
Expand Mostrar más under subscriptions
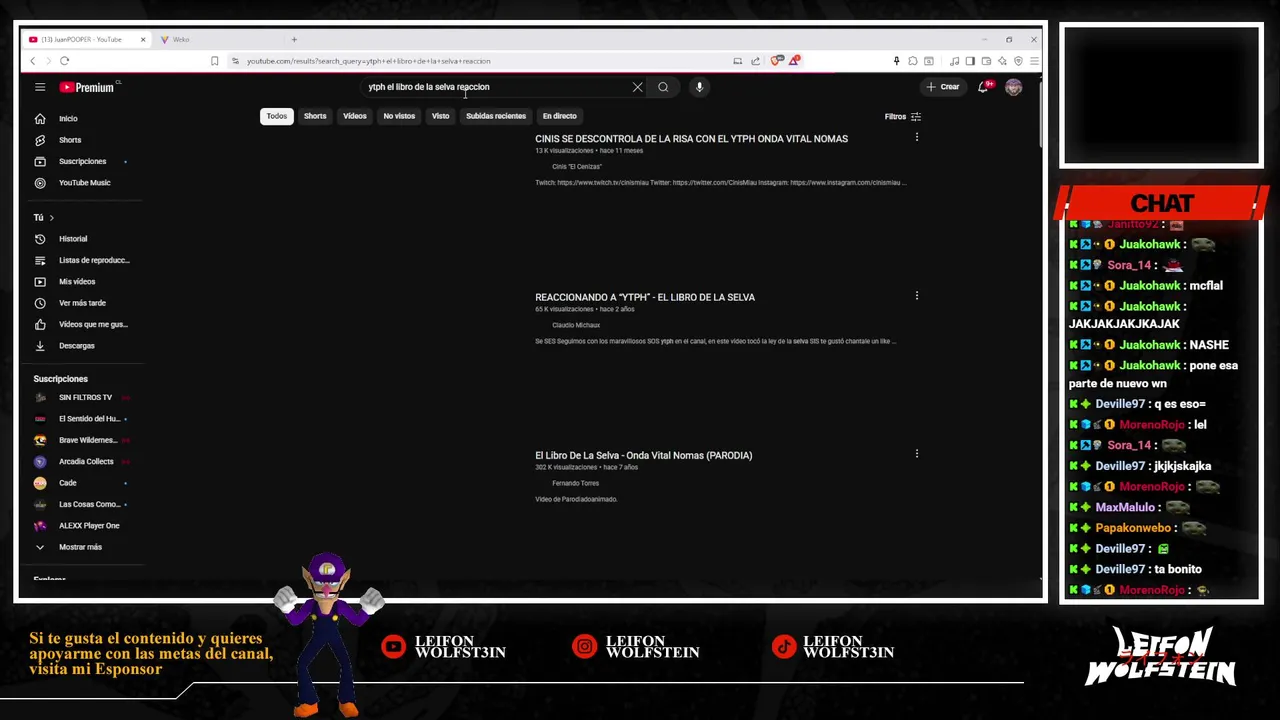82,547
